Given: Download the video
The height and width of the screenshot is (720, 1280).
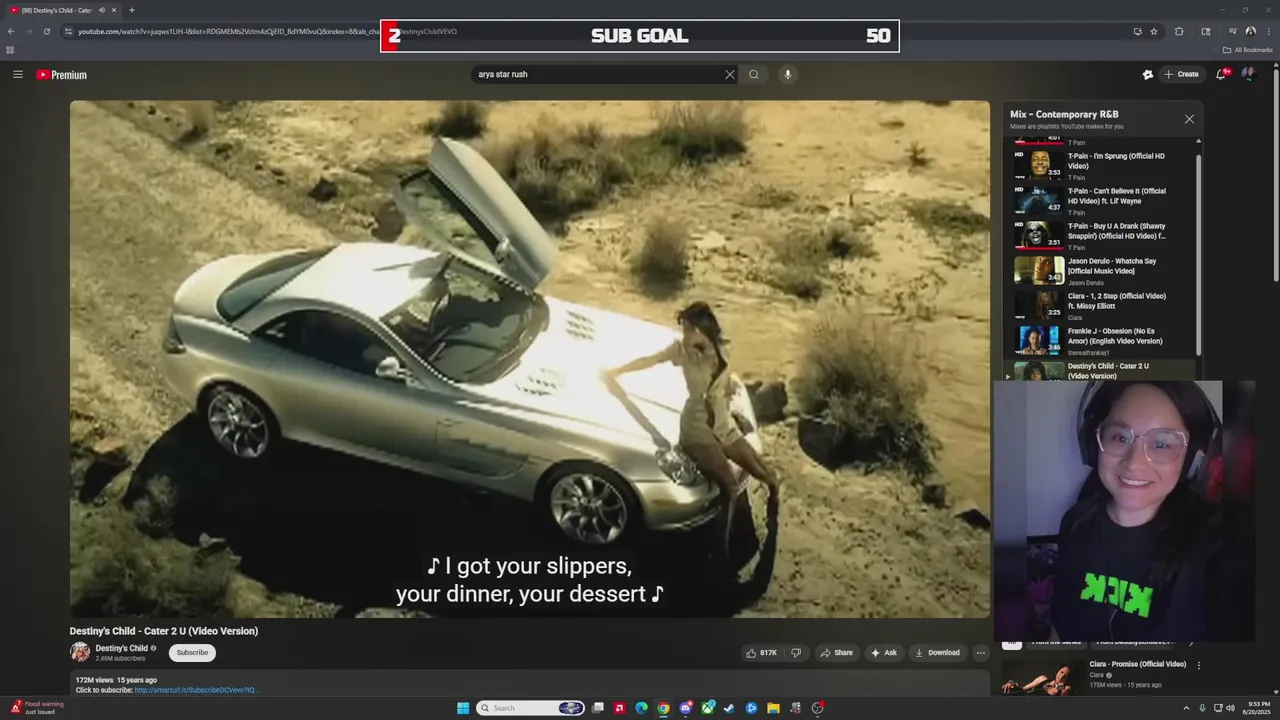Looking at the screenshot, I should click(937, 653).
